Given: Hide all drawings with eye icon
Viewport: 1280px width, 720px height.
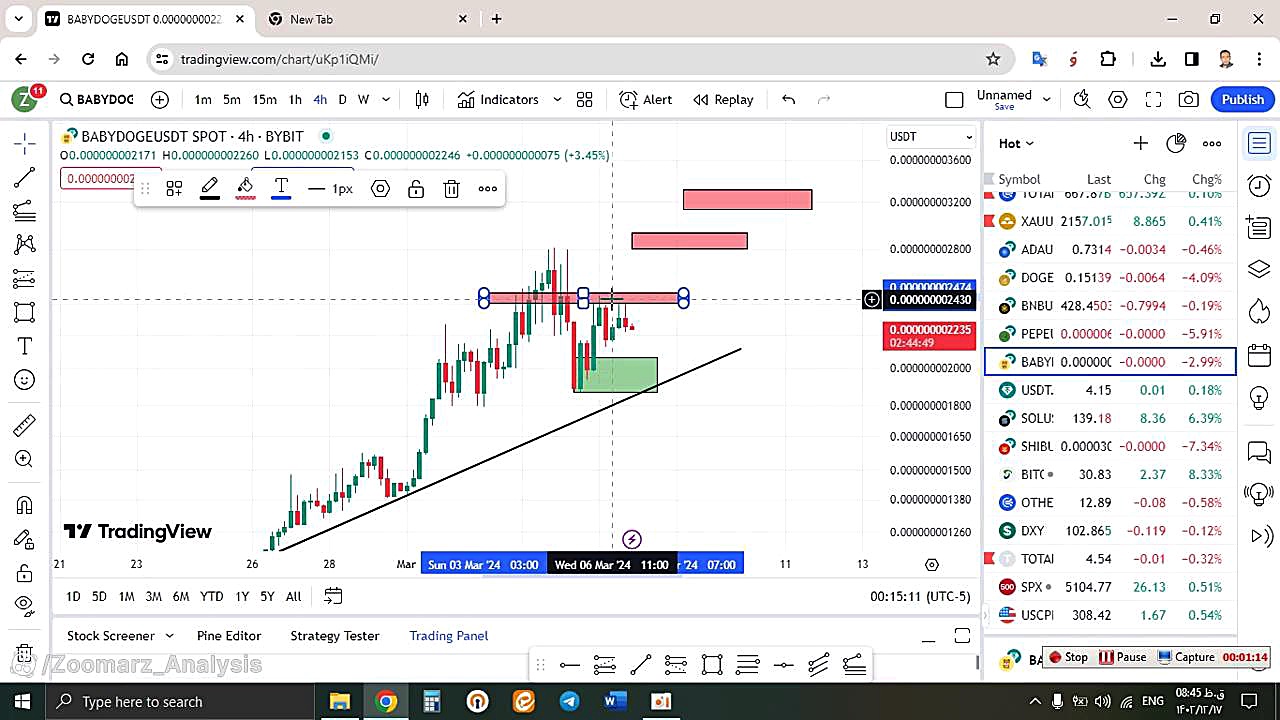Looking at the screenshot, I should [25, 604].
